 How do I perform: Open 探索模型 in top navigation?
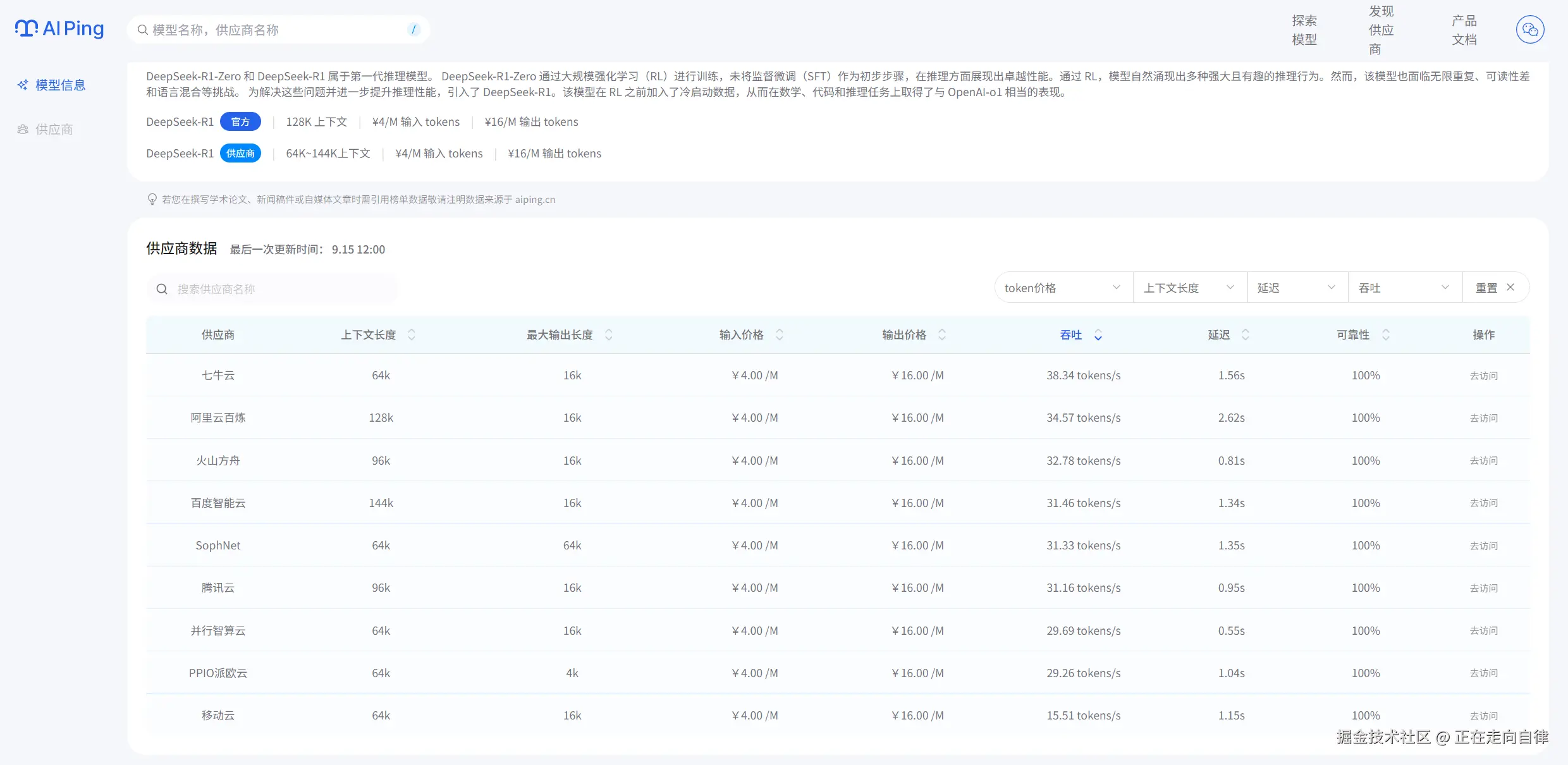point(1304,30)
